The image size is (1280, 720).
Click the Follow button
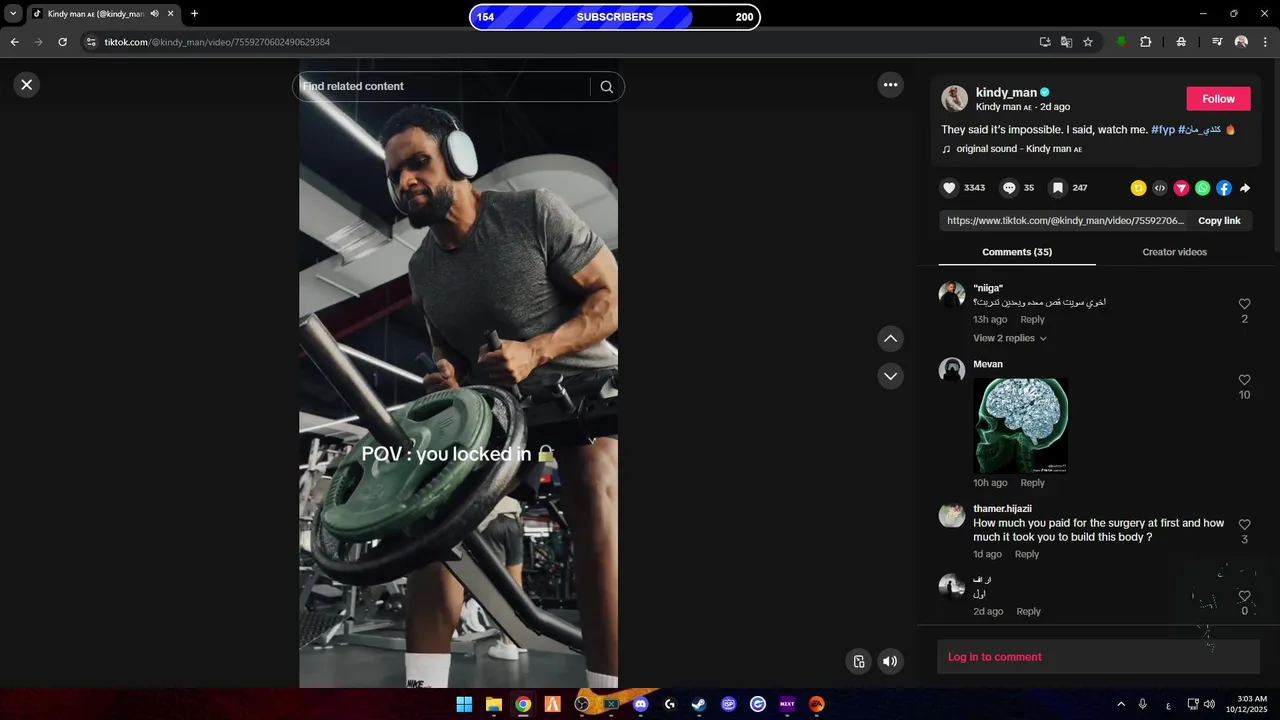[x=1218, y=99]
